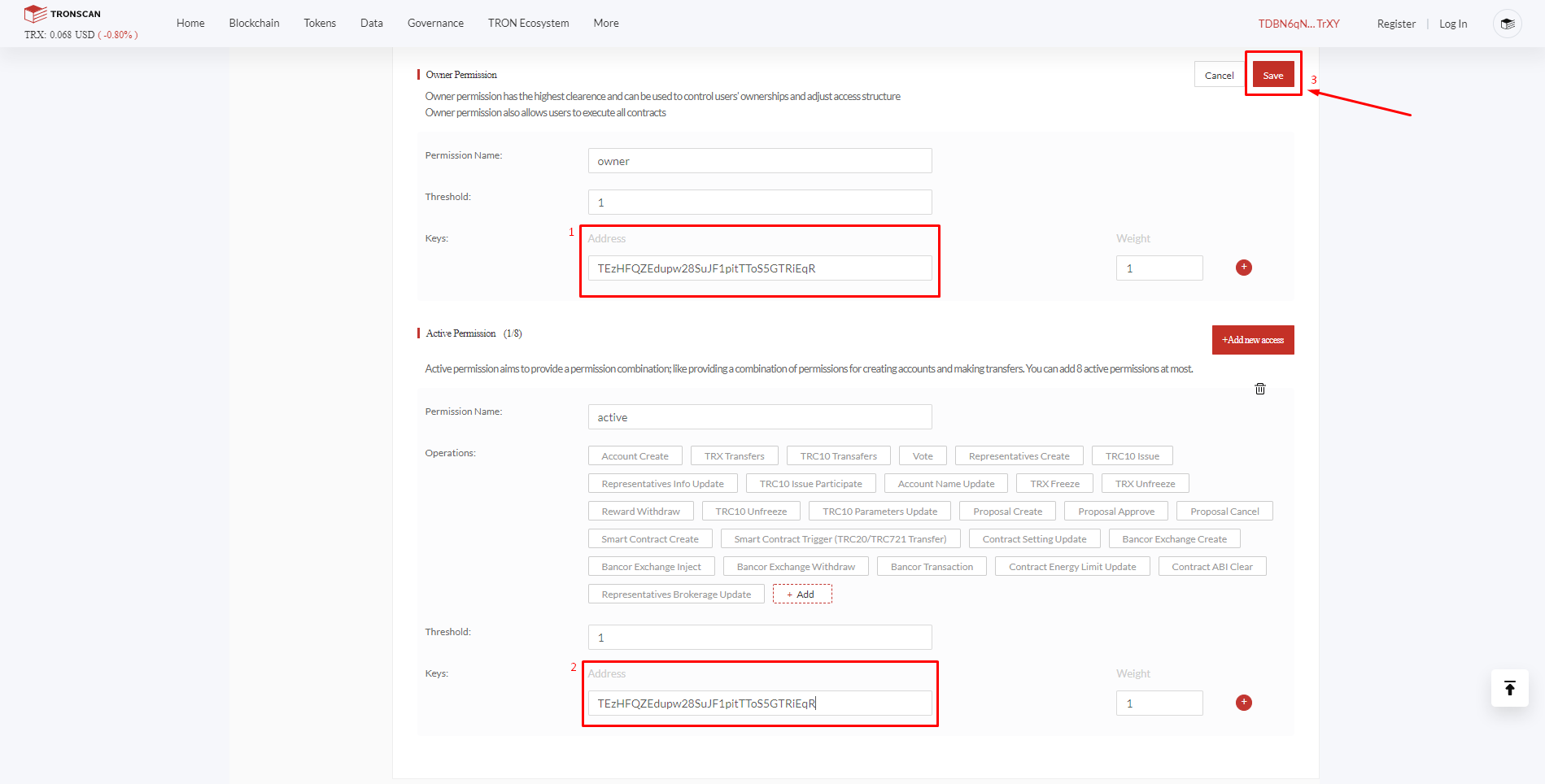
Task: Open the Blockchain menu
Action: pyautogui.click(x=254, y=23)
